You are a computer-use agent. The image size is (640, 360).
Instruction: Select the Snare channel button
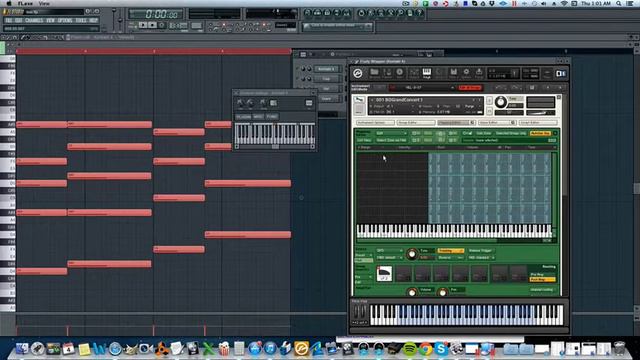pos(327,98)
